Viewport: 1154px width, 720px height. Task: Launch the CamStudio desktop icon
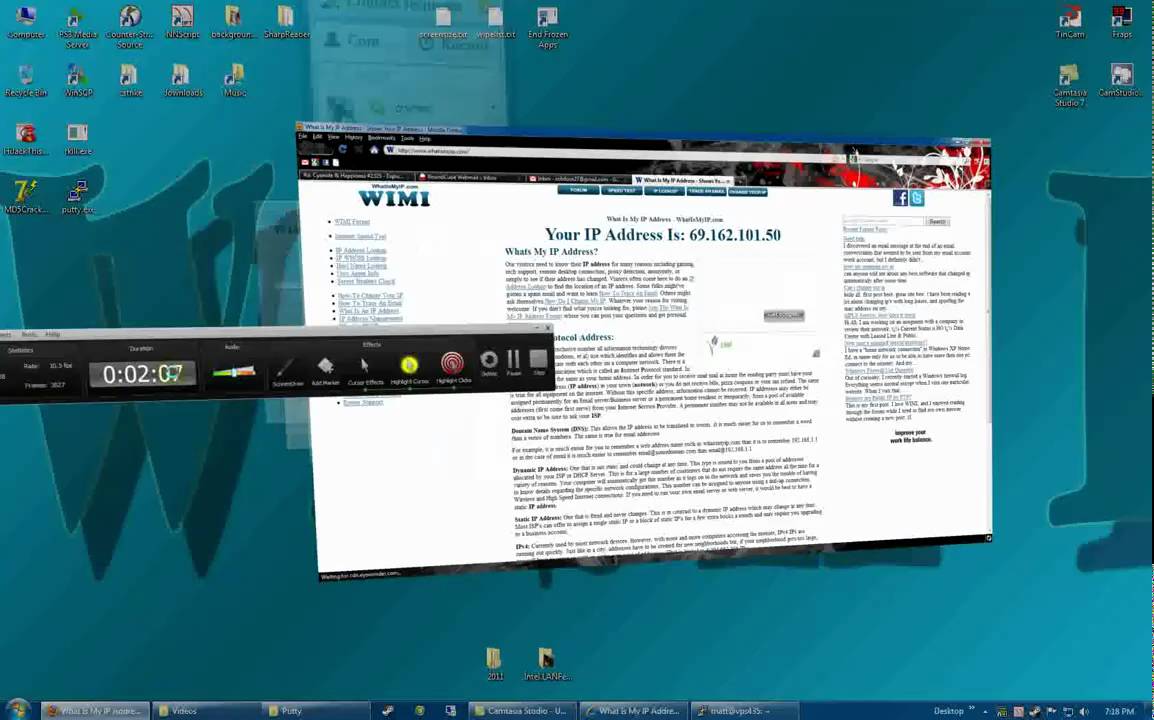(1122, 80)
